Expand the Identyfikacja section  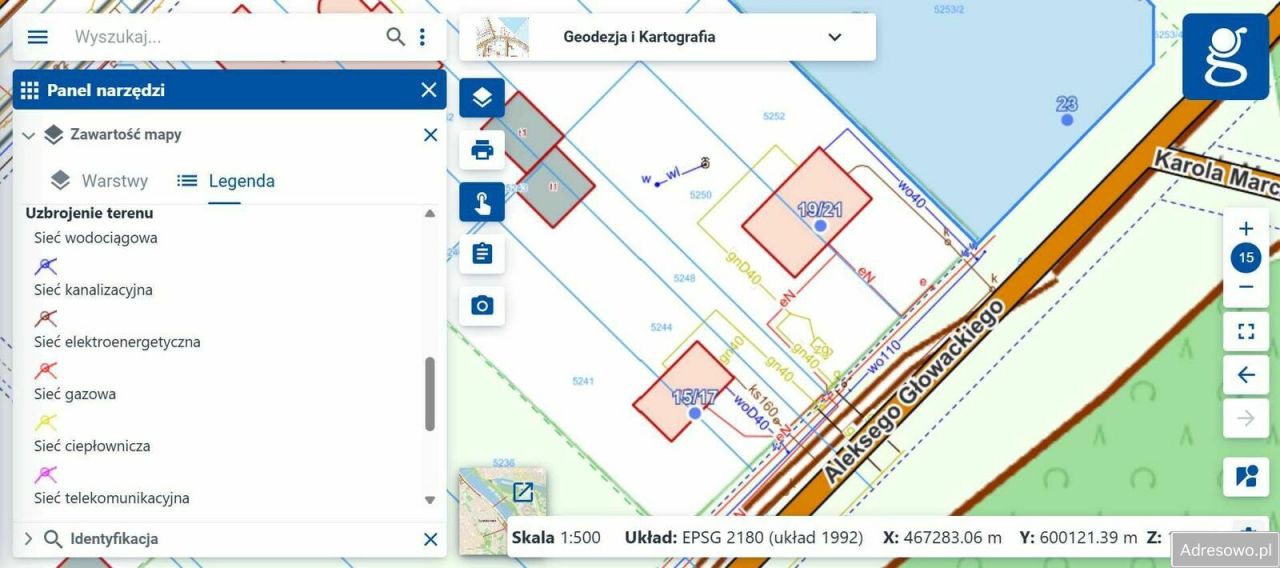point(28,539)
